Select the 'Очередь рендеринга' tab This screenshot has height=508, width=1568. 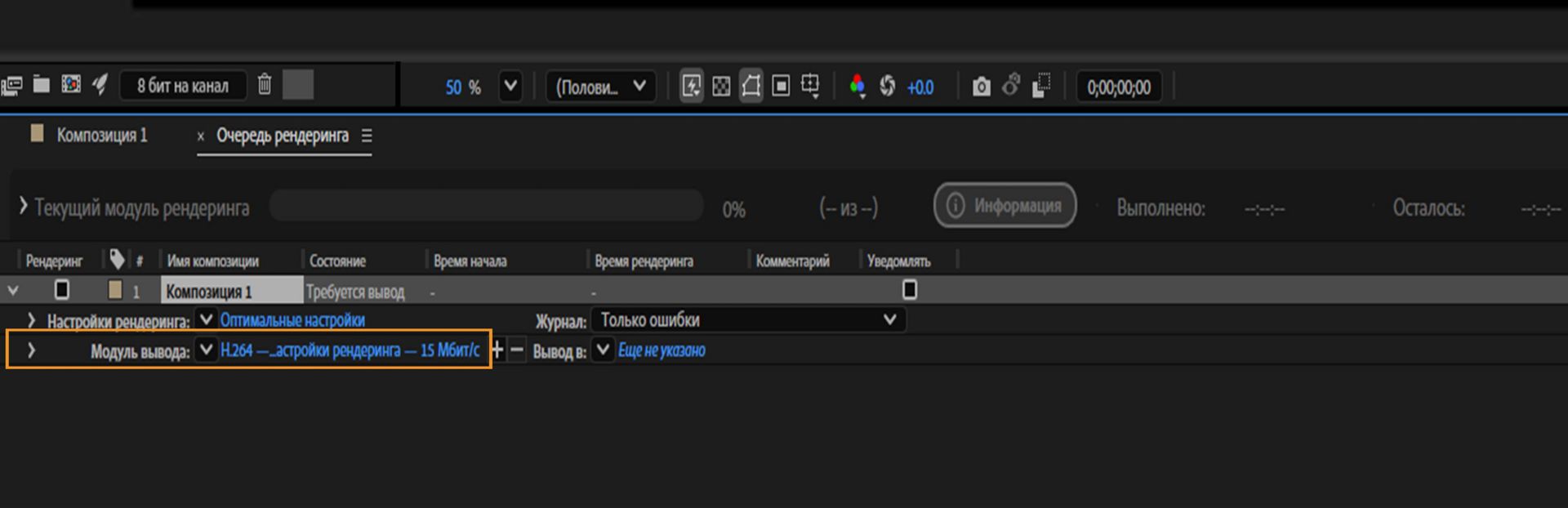coord(283,136)
